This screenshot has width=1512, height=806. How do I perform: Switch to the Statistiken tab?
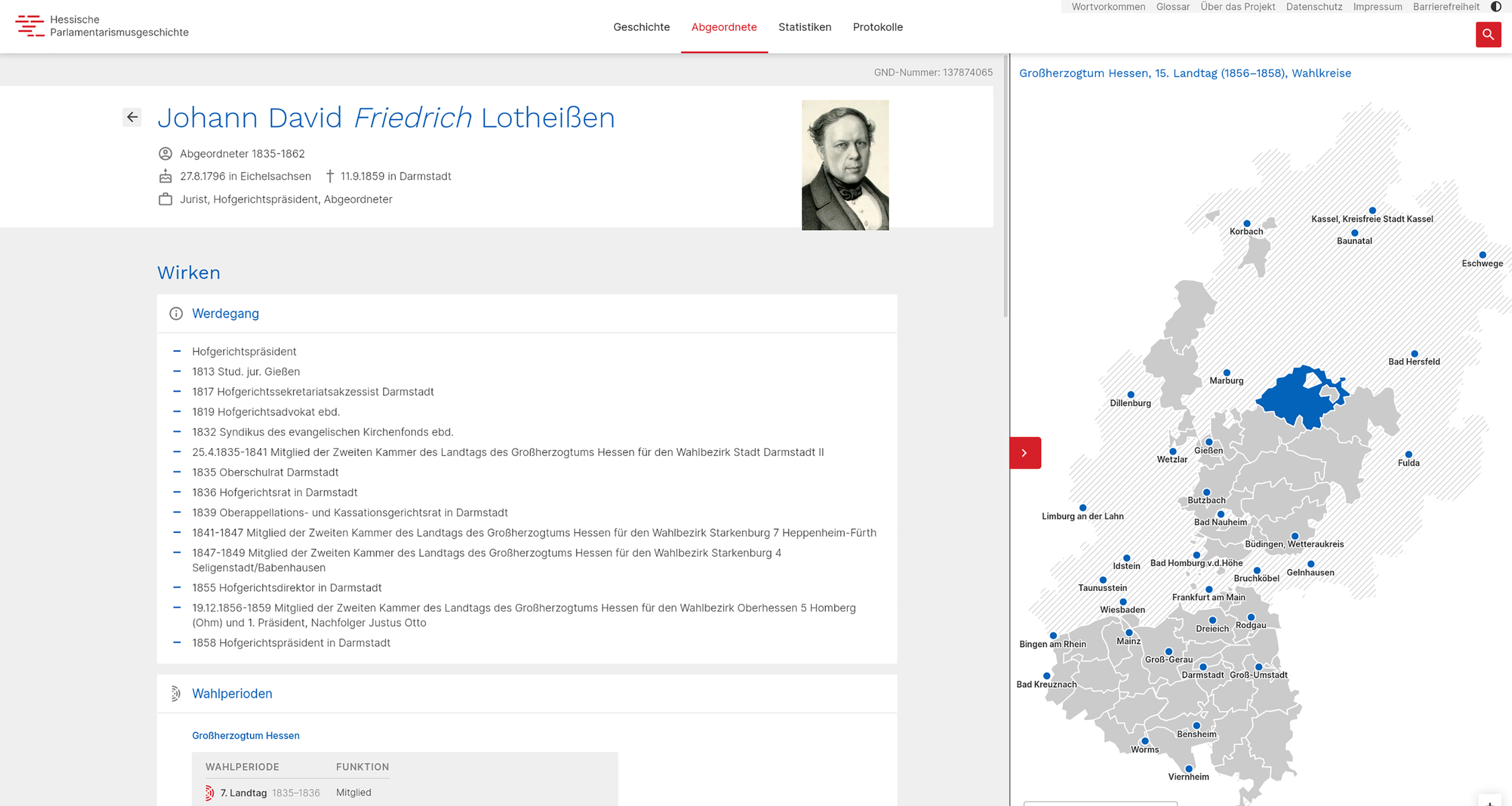804,28
